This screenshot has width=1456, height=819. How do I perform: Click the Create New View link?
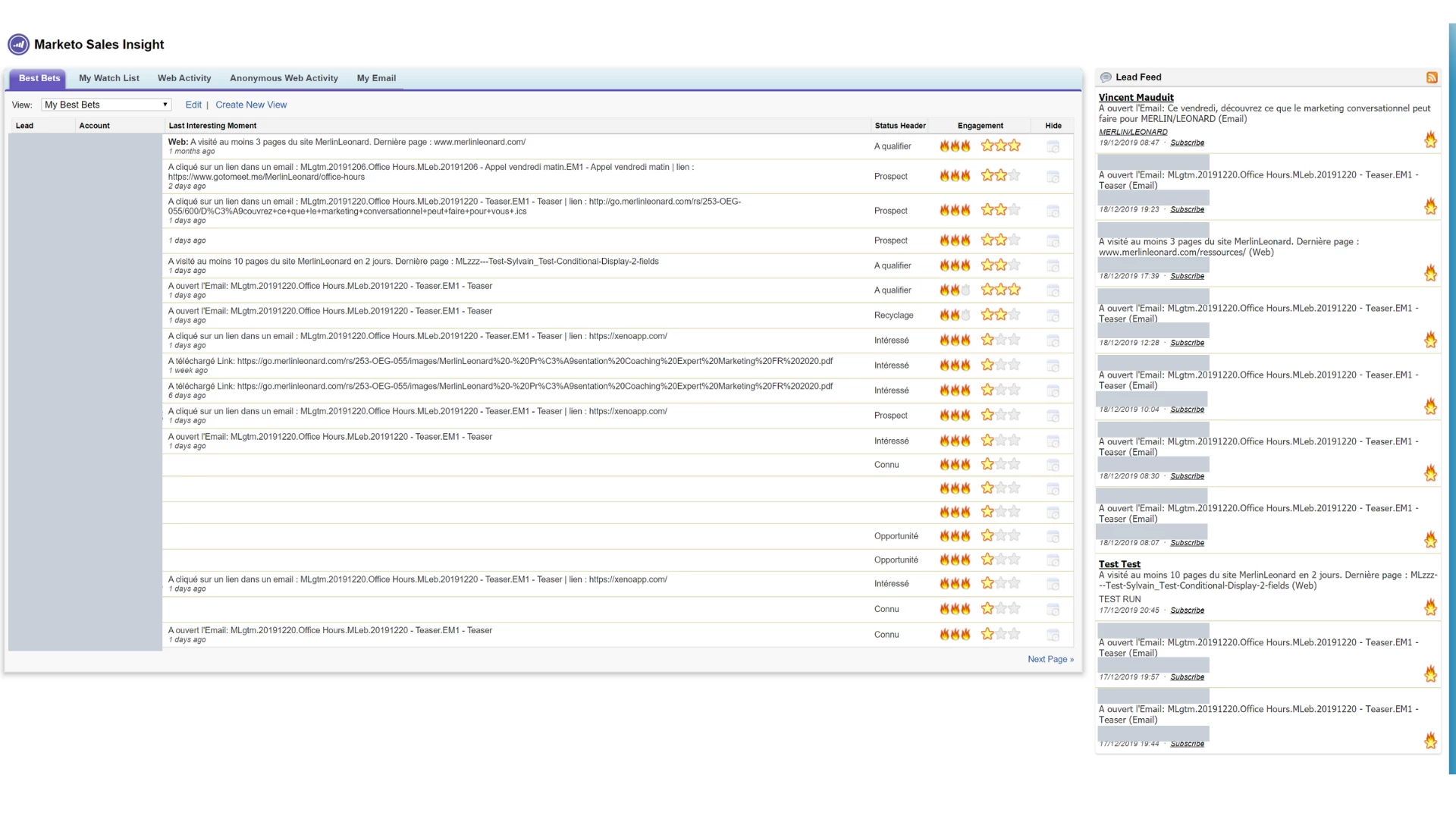[x=251, y=105]
